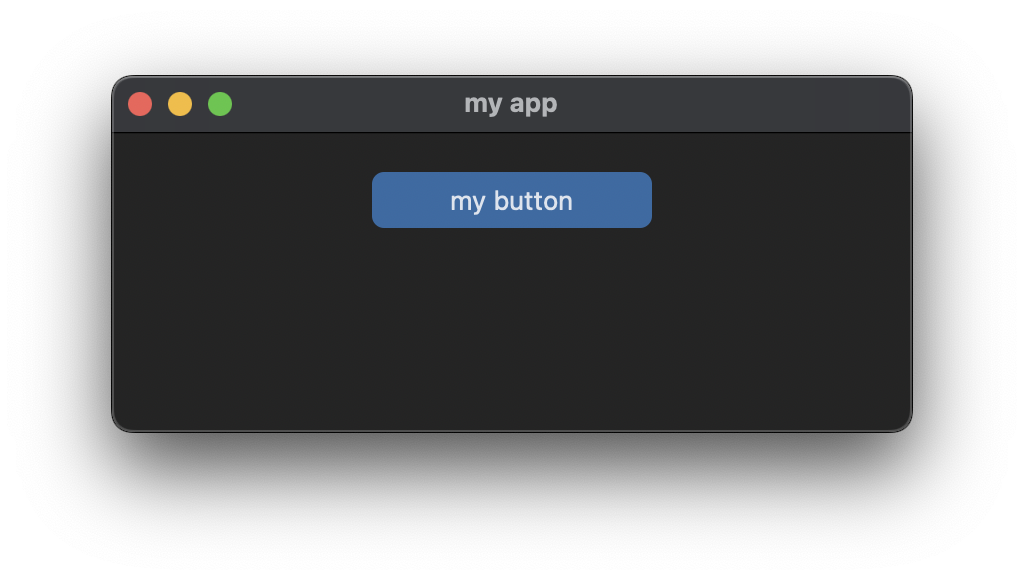Click the title bar left of my app

point(350,103)
